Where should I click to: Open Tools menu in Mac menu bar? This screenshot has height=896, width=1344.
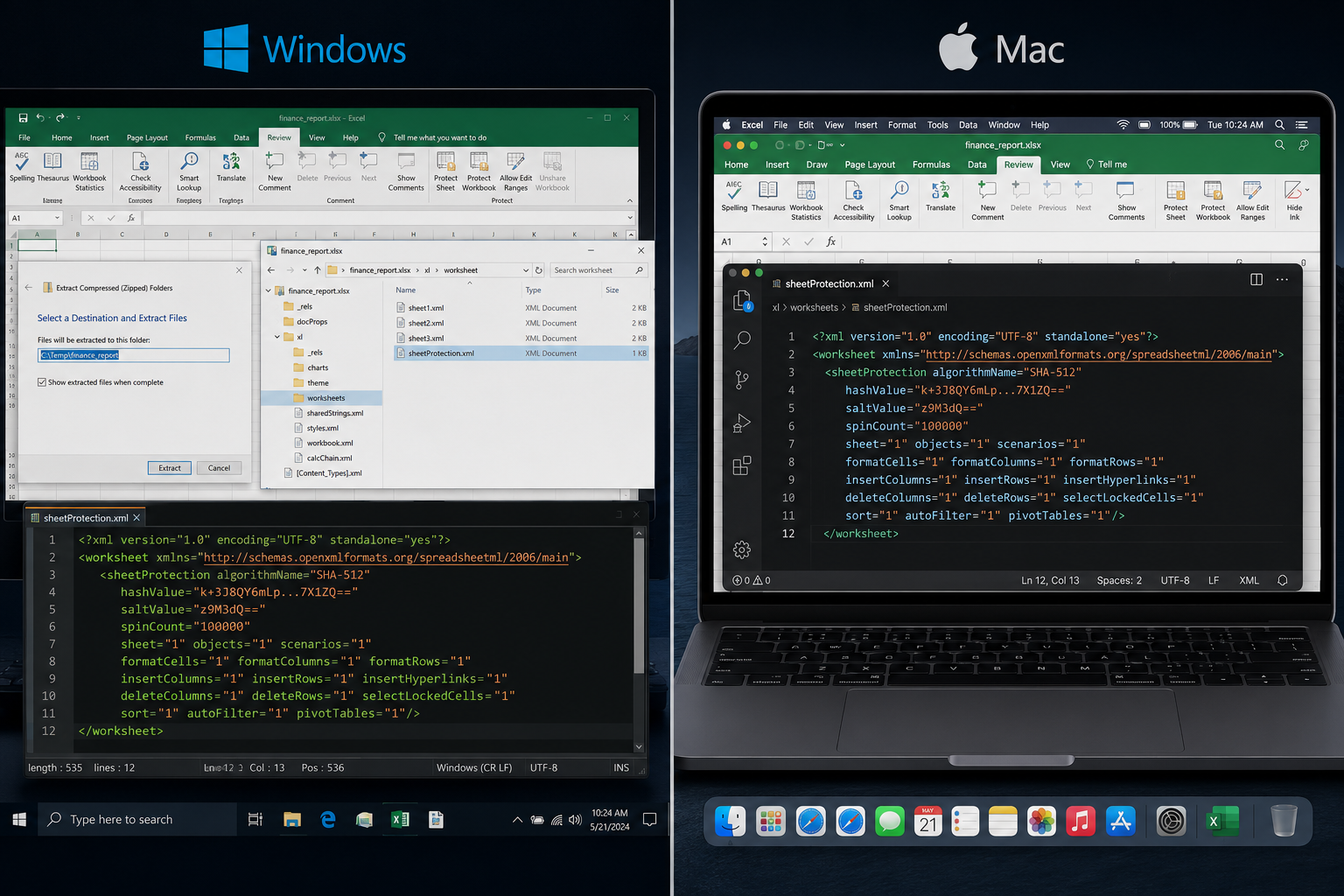(x=937, y=125)
